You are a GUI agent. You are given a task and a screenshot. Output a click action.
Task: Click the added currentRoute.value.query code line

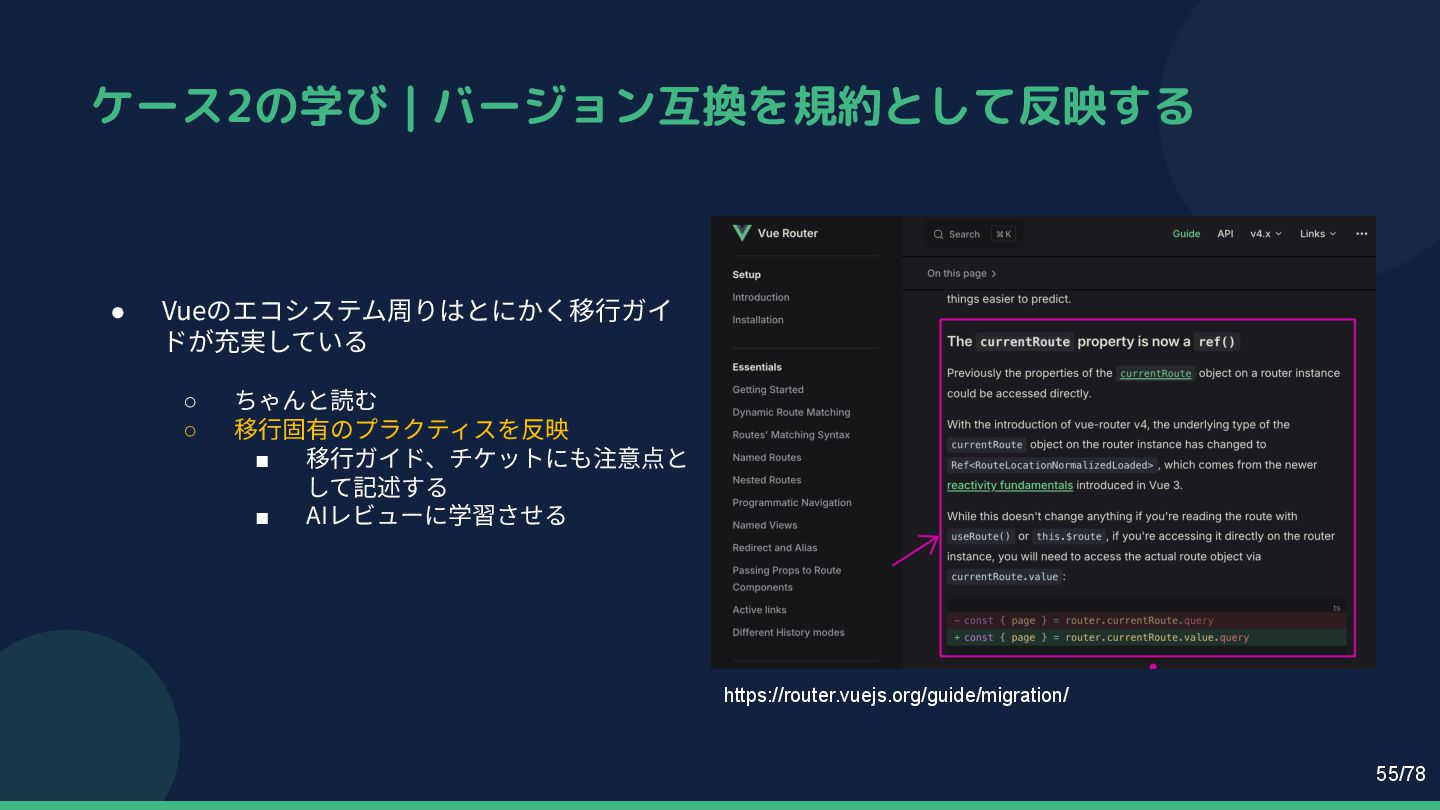1146,637
